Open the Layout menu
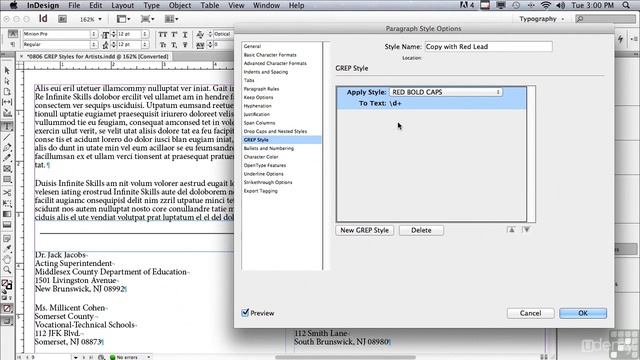 click(x=122, y=5)
